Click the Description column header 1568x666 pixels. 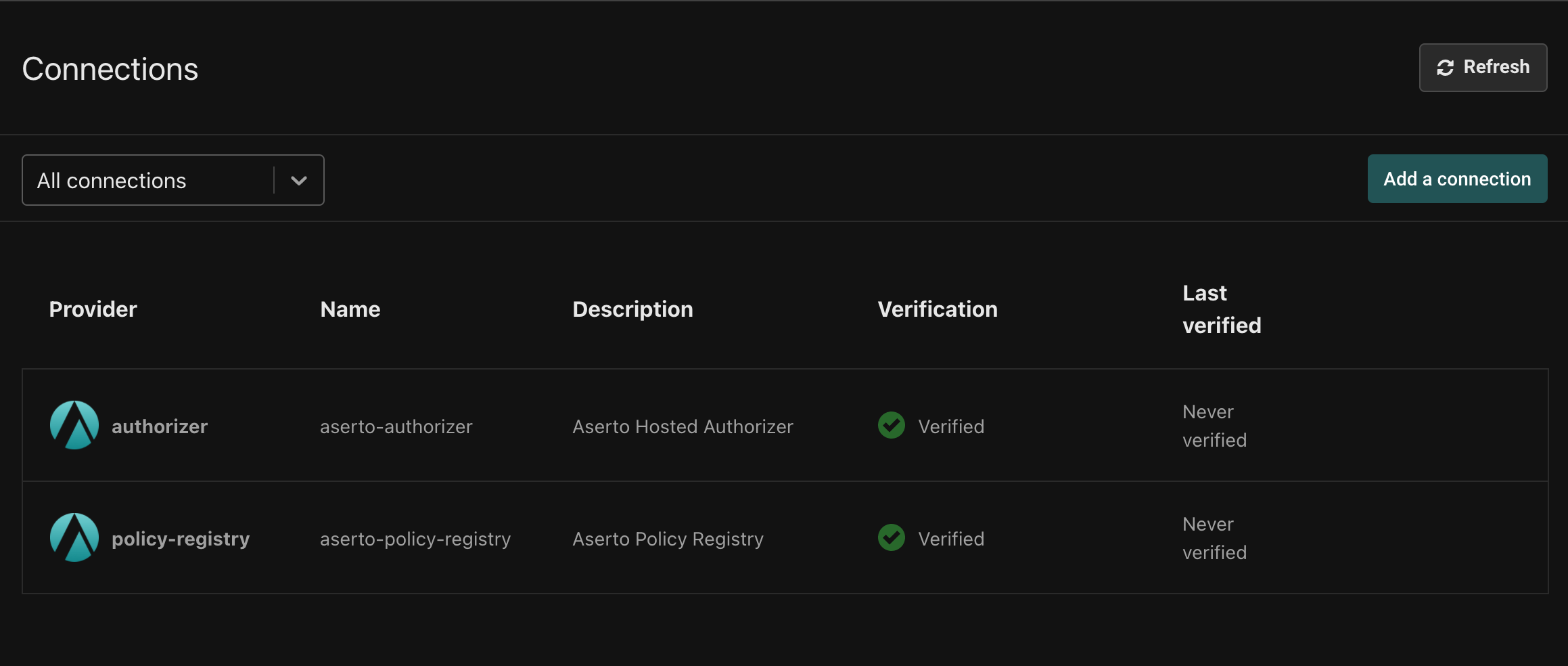point(632,309)
